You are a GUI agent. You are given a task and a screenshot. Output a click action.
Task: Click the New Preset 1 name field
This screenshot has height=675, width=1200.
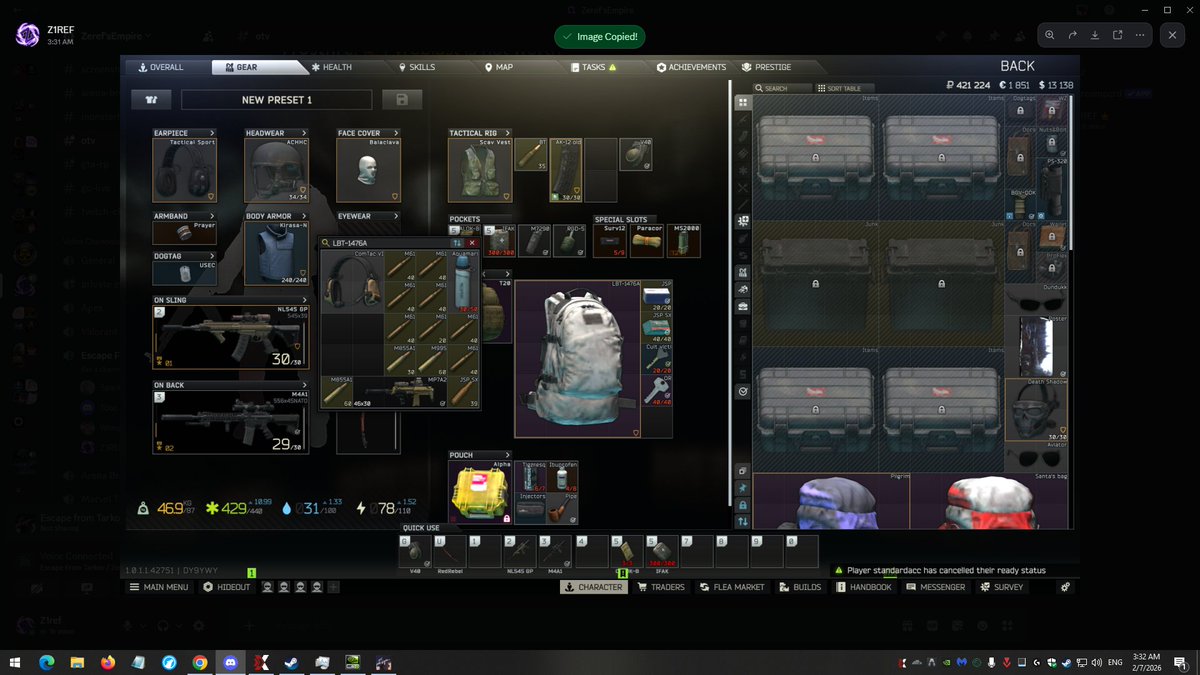point(277,100)
